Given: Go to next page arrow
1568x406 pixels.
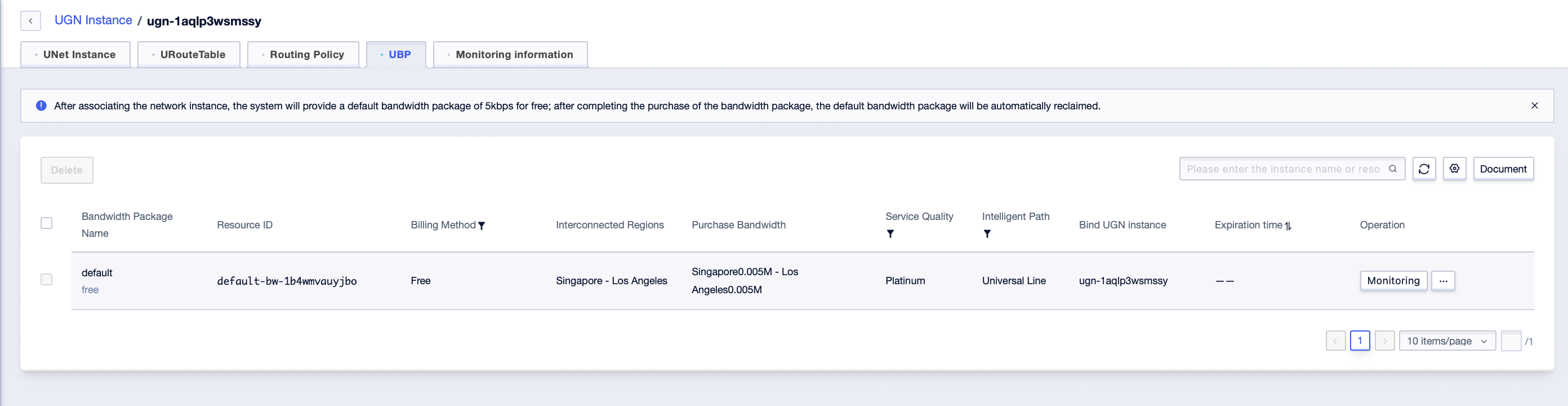Looking at the screenshot, I should tap(1385, 341).
